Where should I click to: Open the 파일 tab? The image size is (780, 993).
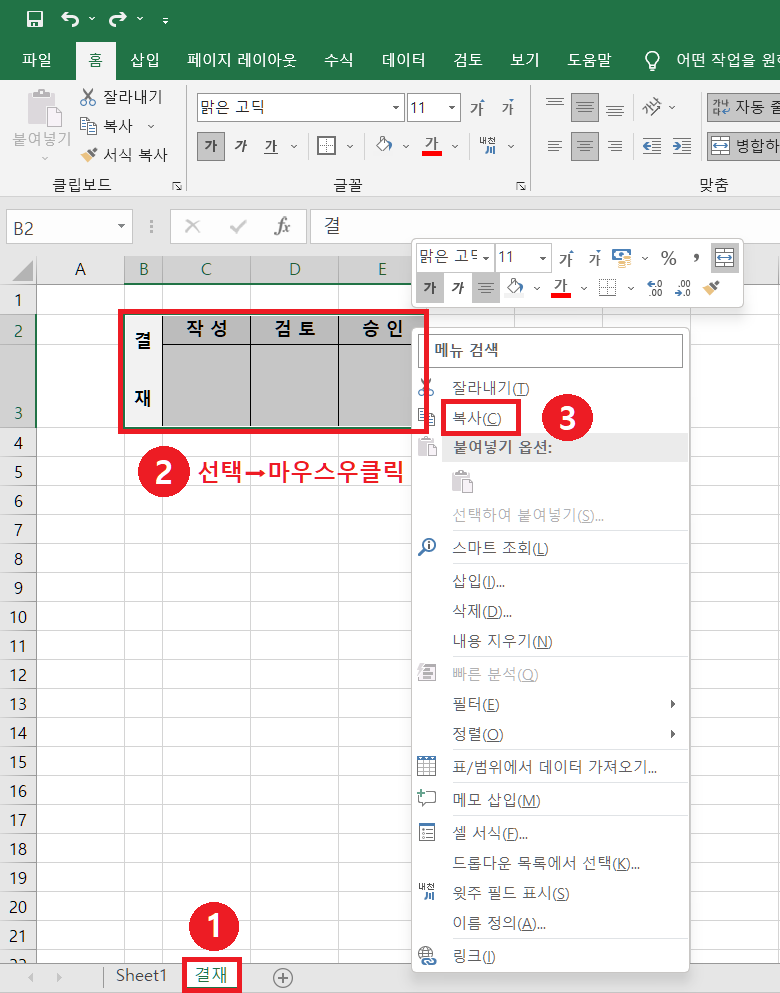click(x=37, y=60)
